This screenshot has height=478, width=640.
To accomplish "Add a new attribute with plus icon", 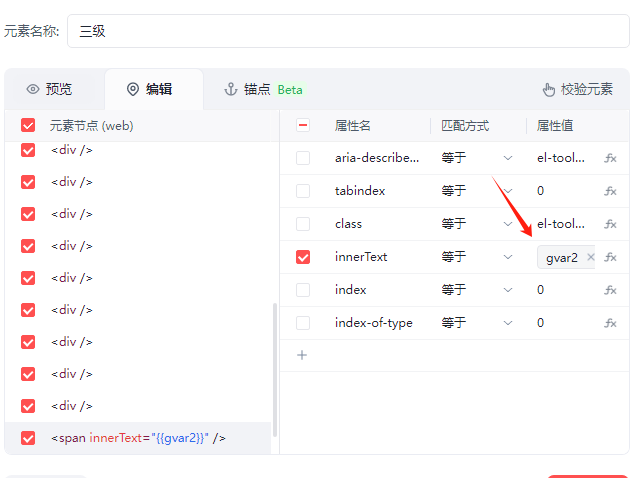I will tap(302, 355).
